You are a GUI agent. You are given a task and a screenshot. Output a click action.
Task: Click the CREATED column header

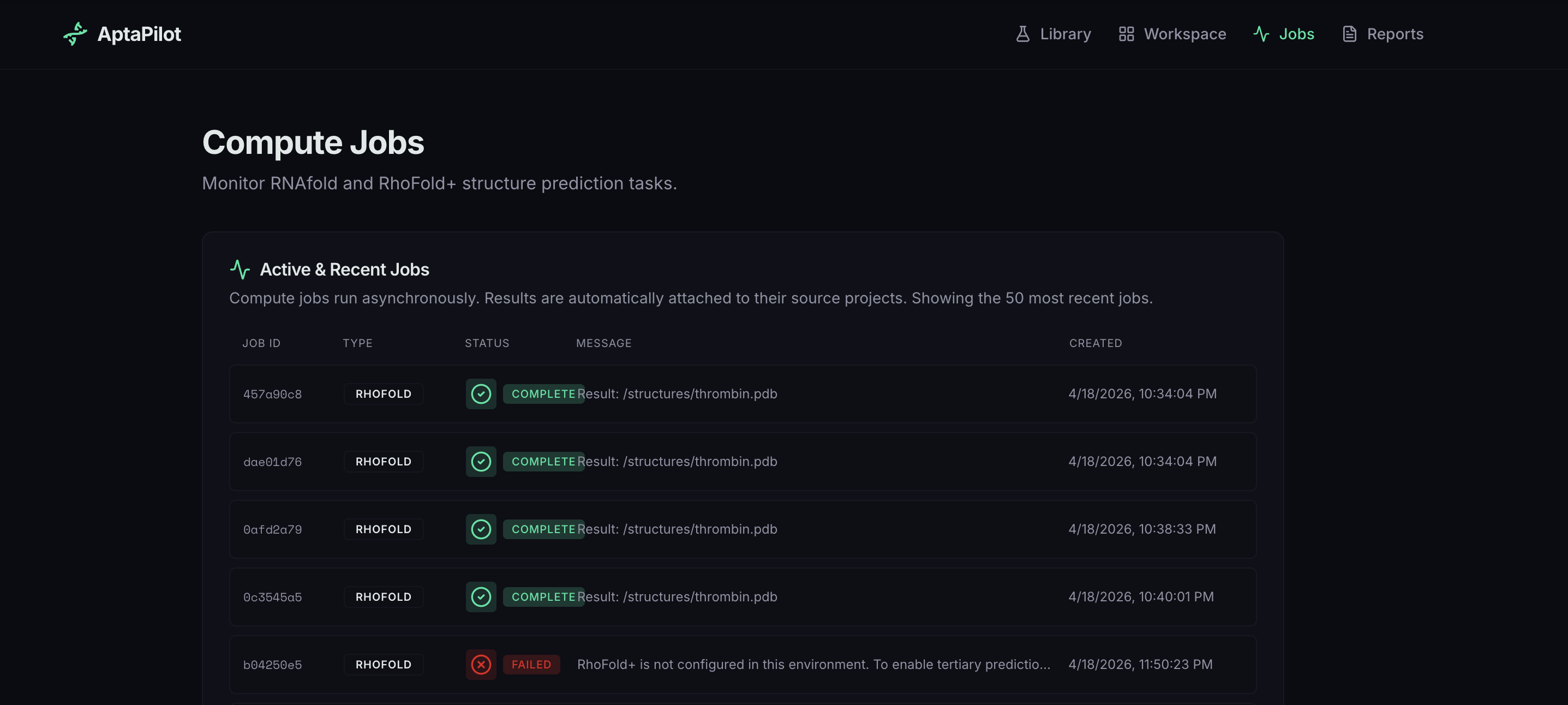1095,343
